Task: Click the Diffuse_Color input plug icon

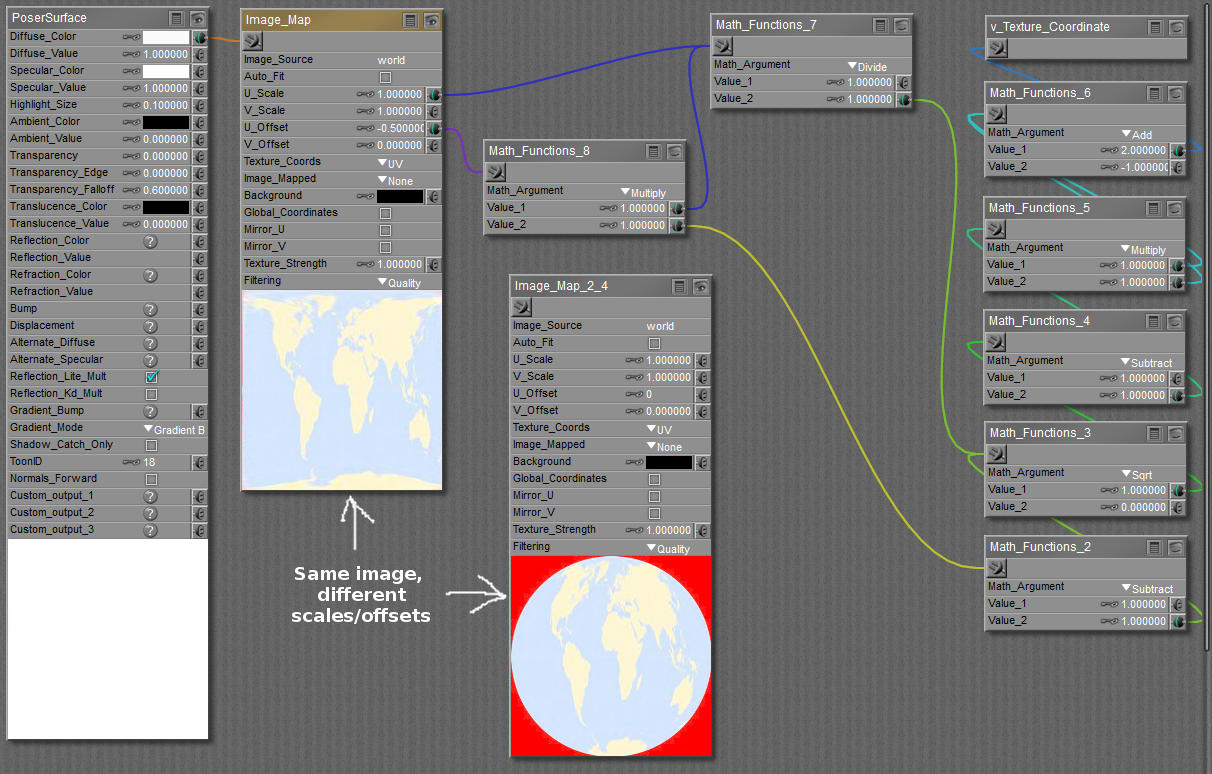Action: (199, 37)
